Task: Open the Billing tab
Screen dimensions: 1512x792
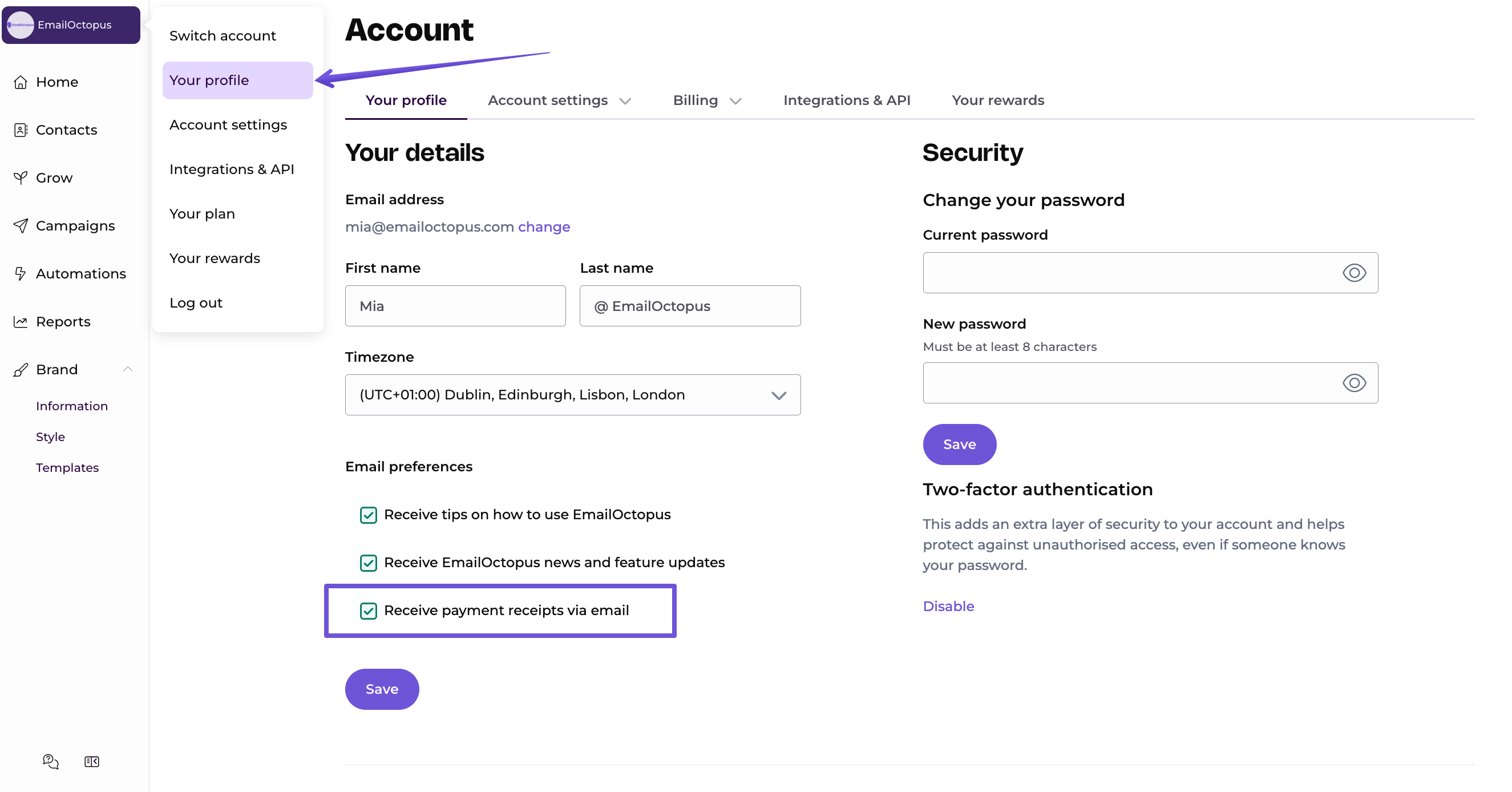Action: [695, 100]
